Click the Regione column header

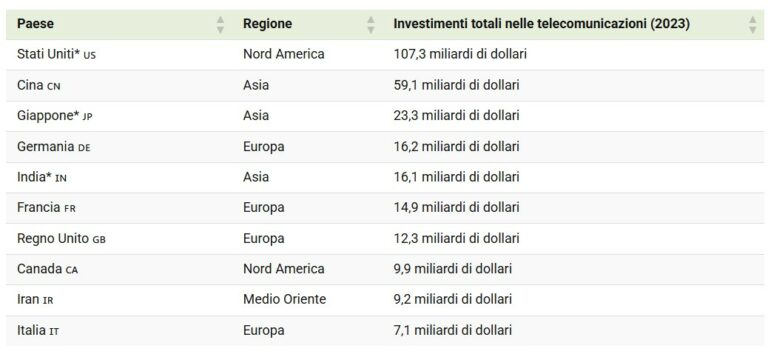[267, 24]
